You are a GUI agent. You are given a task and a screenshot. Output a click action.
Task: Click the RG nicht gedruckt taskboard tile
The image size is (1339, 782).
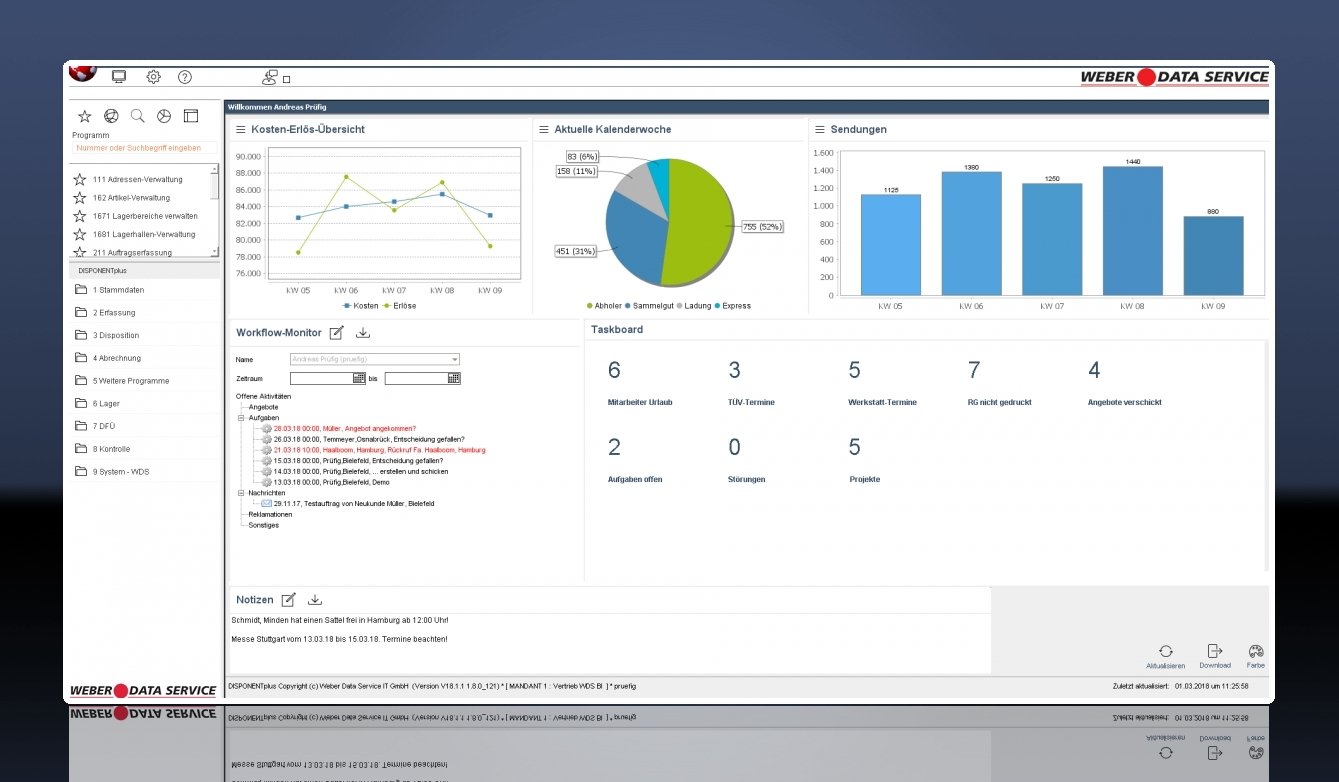[1000, 384]
